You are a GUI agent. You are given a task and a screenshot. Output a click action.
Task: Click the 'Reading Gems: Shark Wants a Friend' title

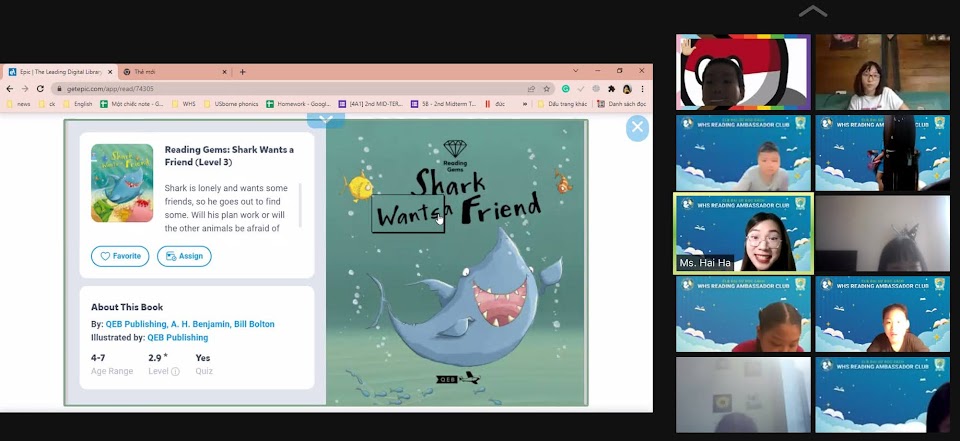[229, 156]
